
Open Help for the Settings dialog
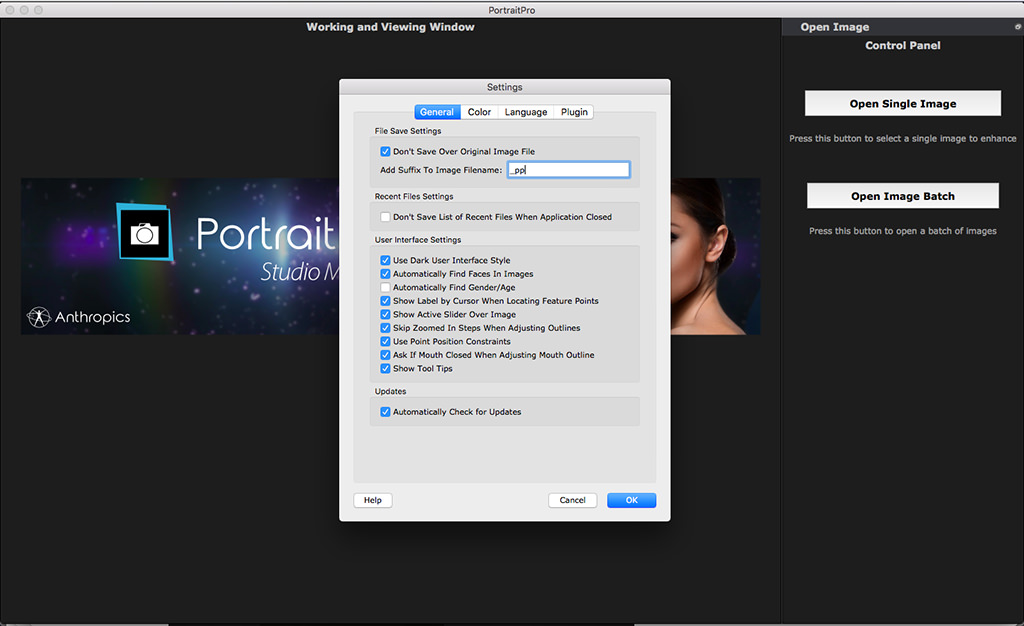coord(373,500)
